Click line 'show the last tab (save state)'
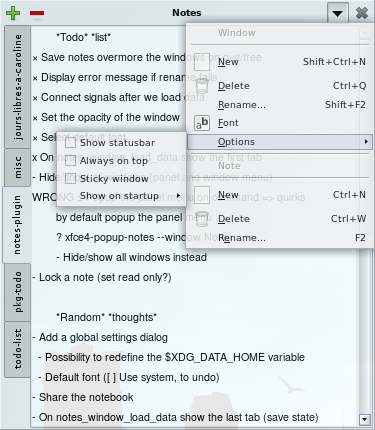This screenshot has height=430, width=375. pos(175,417)
